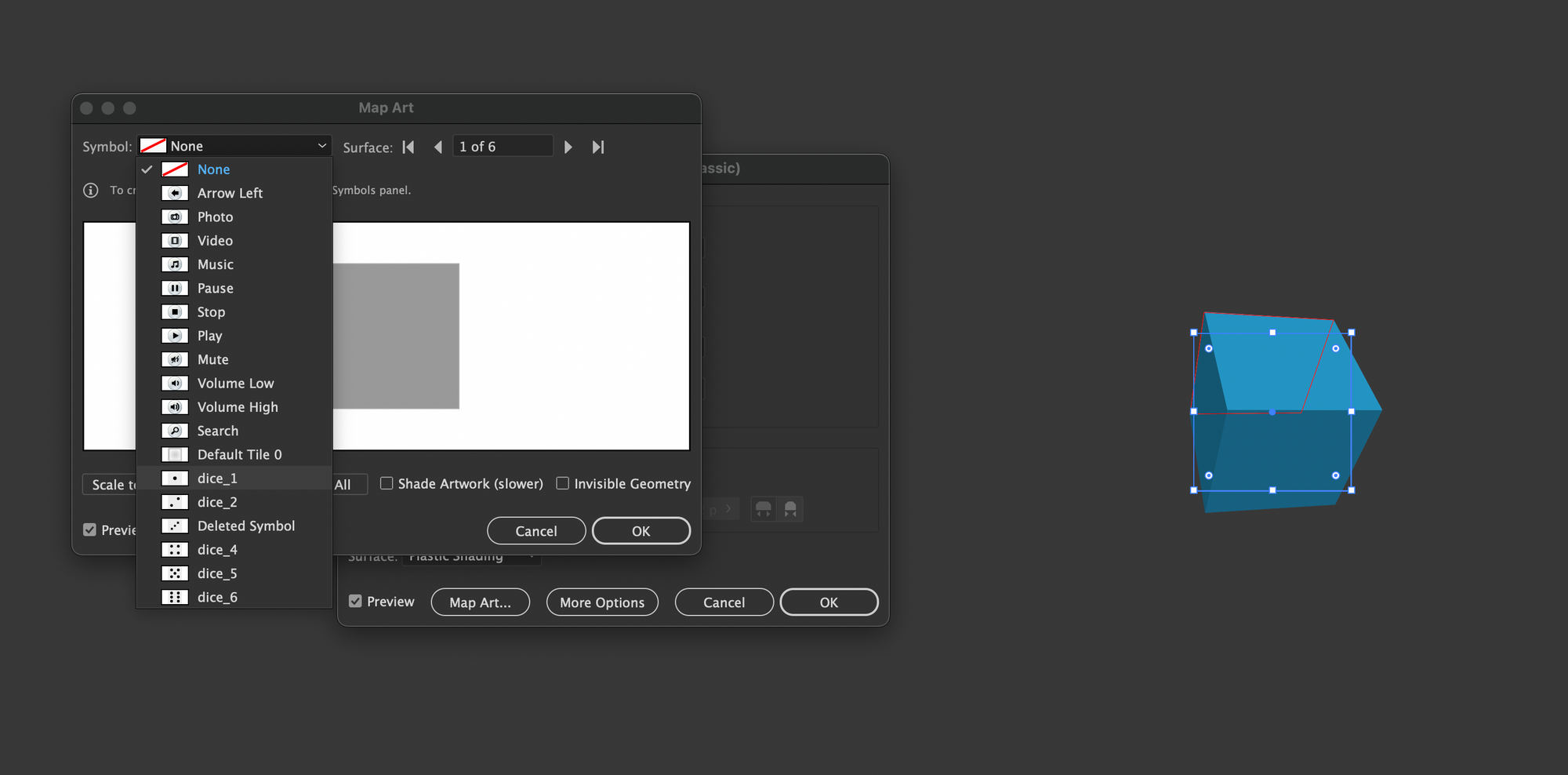Image resolution: width=1568 pixels, height=775 pixels.
Task: Click OK in the 3D options dialog
Action: (829, 602)
